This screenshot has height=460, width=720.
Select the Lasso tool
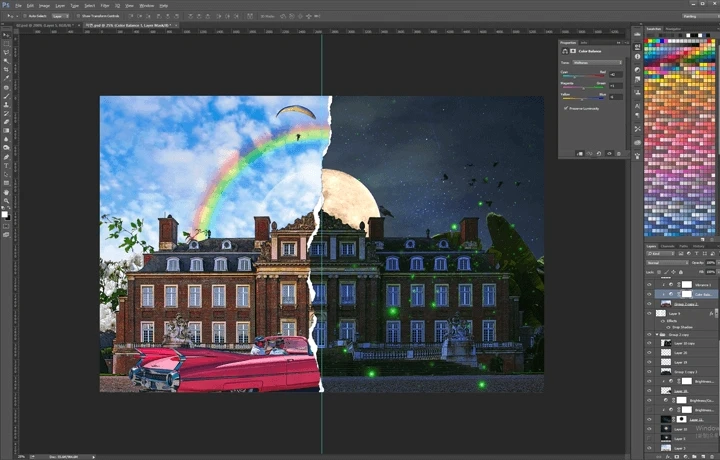tap(6, 52)
